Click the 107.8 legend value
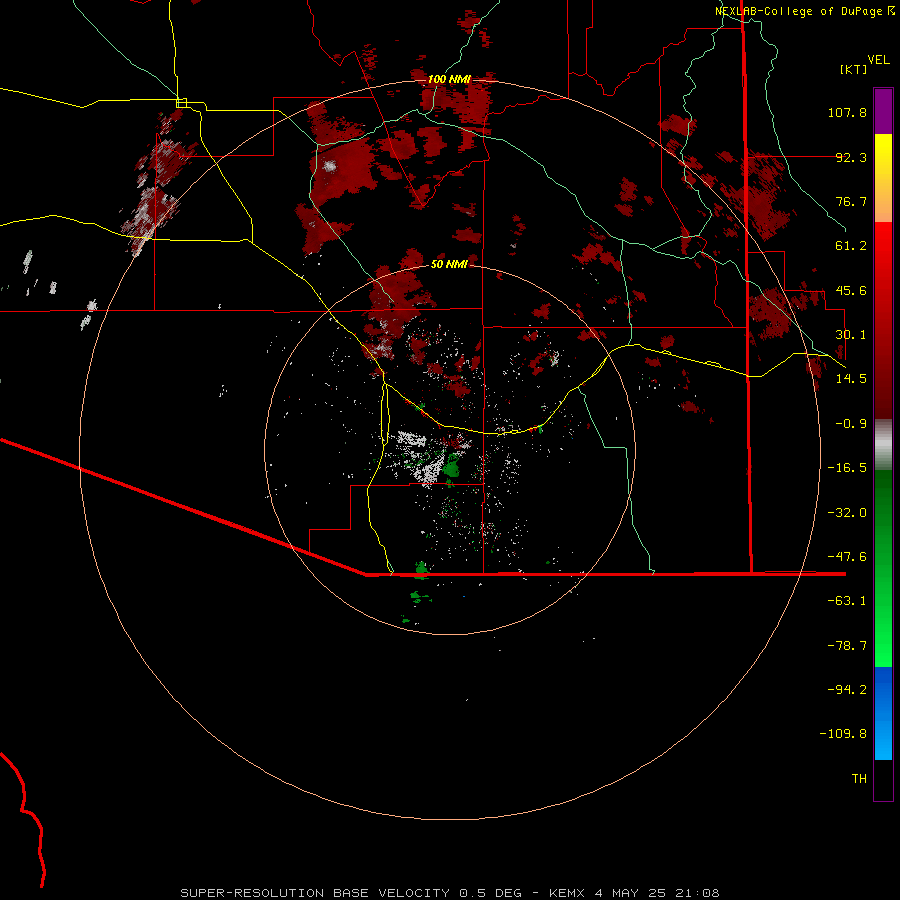The height and width of the screenshot is (900, 900). (x=847, y=112)
